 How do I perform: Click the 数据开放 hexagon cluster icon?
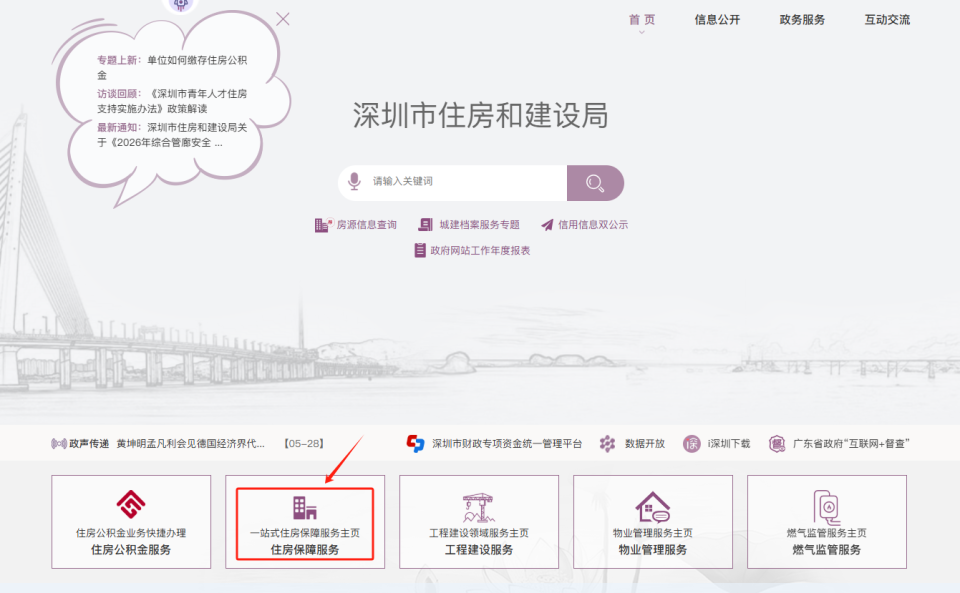pyautogui.click(x=607, y=444)
